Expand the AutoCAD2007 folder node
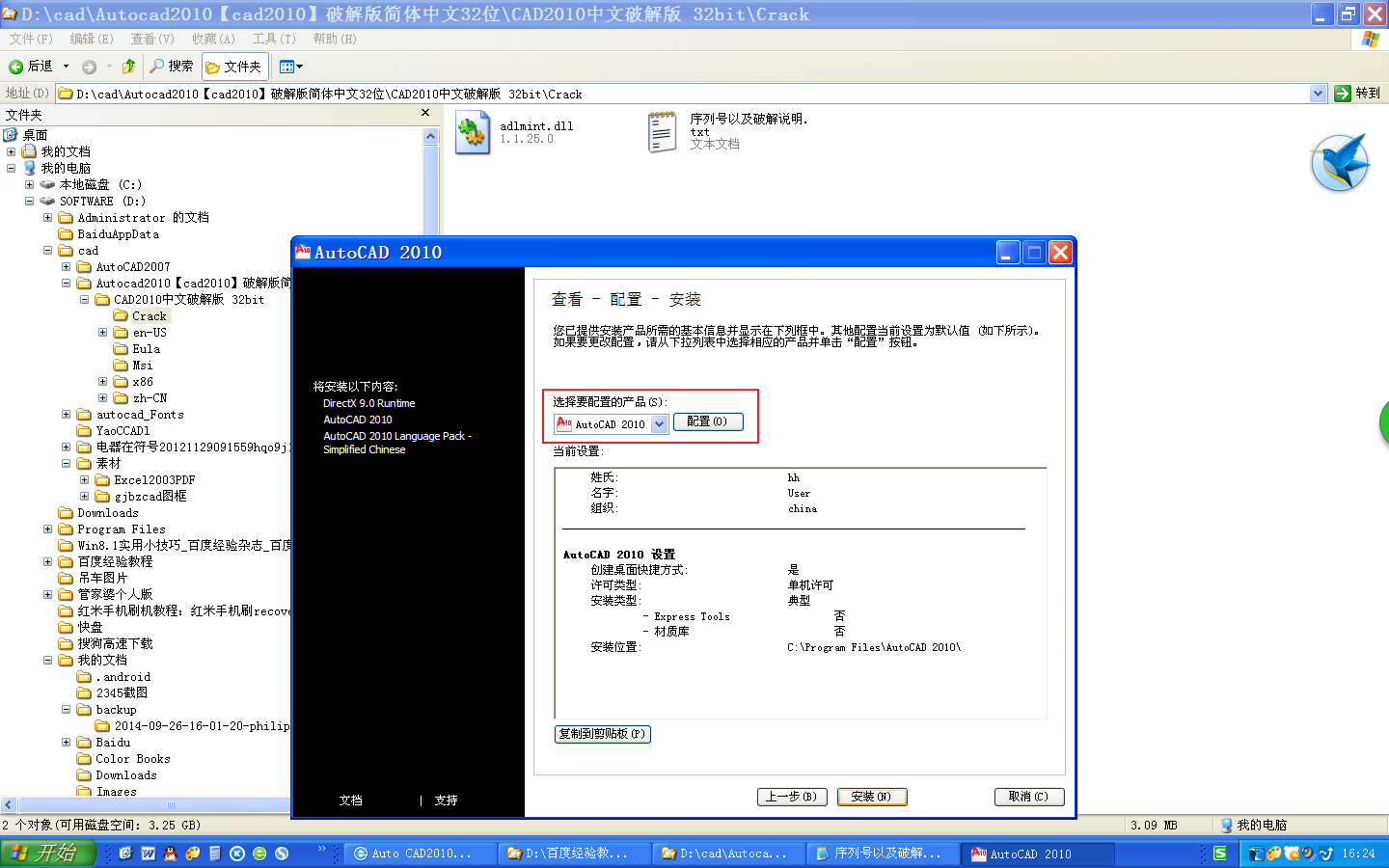 point(66,266)
